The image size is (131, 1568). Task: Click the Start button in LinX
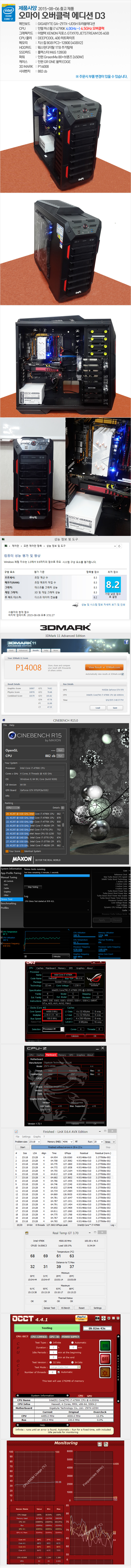tap(23, 1147)
